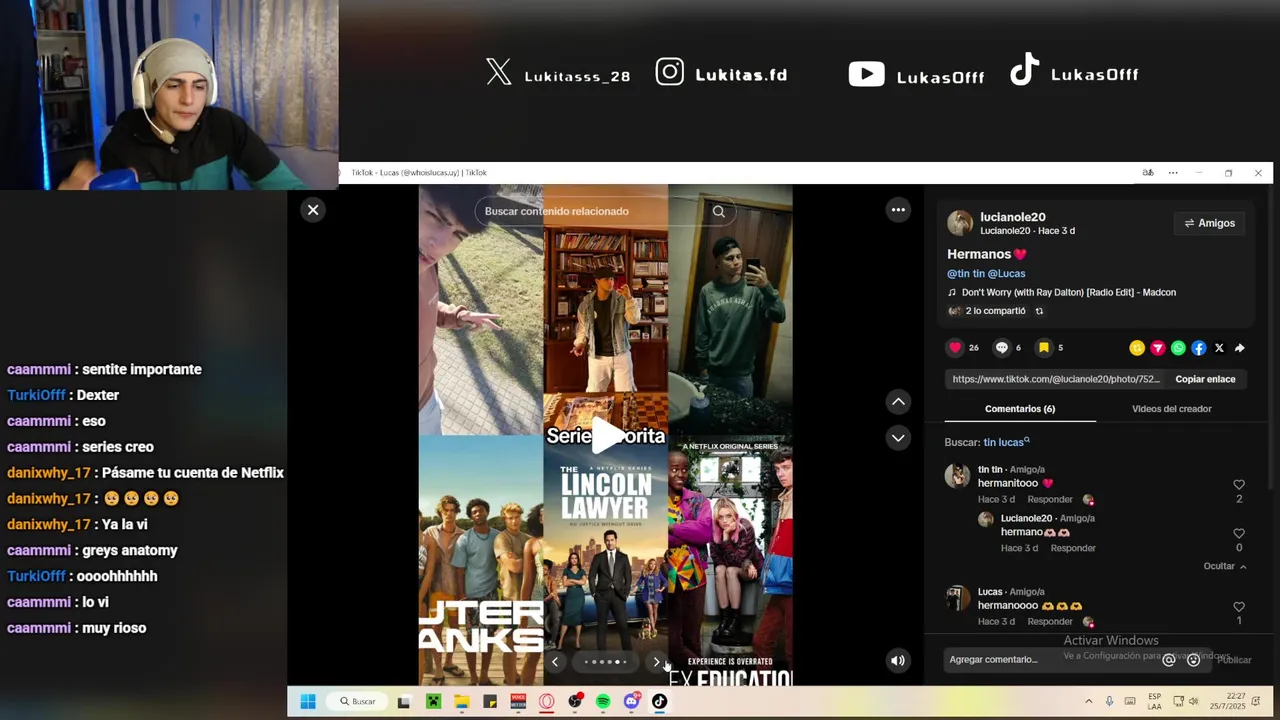Open tin tin commenter avatar
The image size is (1280, 720).
coord(957,476)
